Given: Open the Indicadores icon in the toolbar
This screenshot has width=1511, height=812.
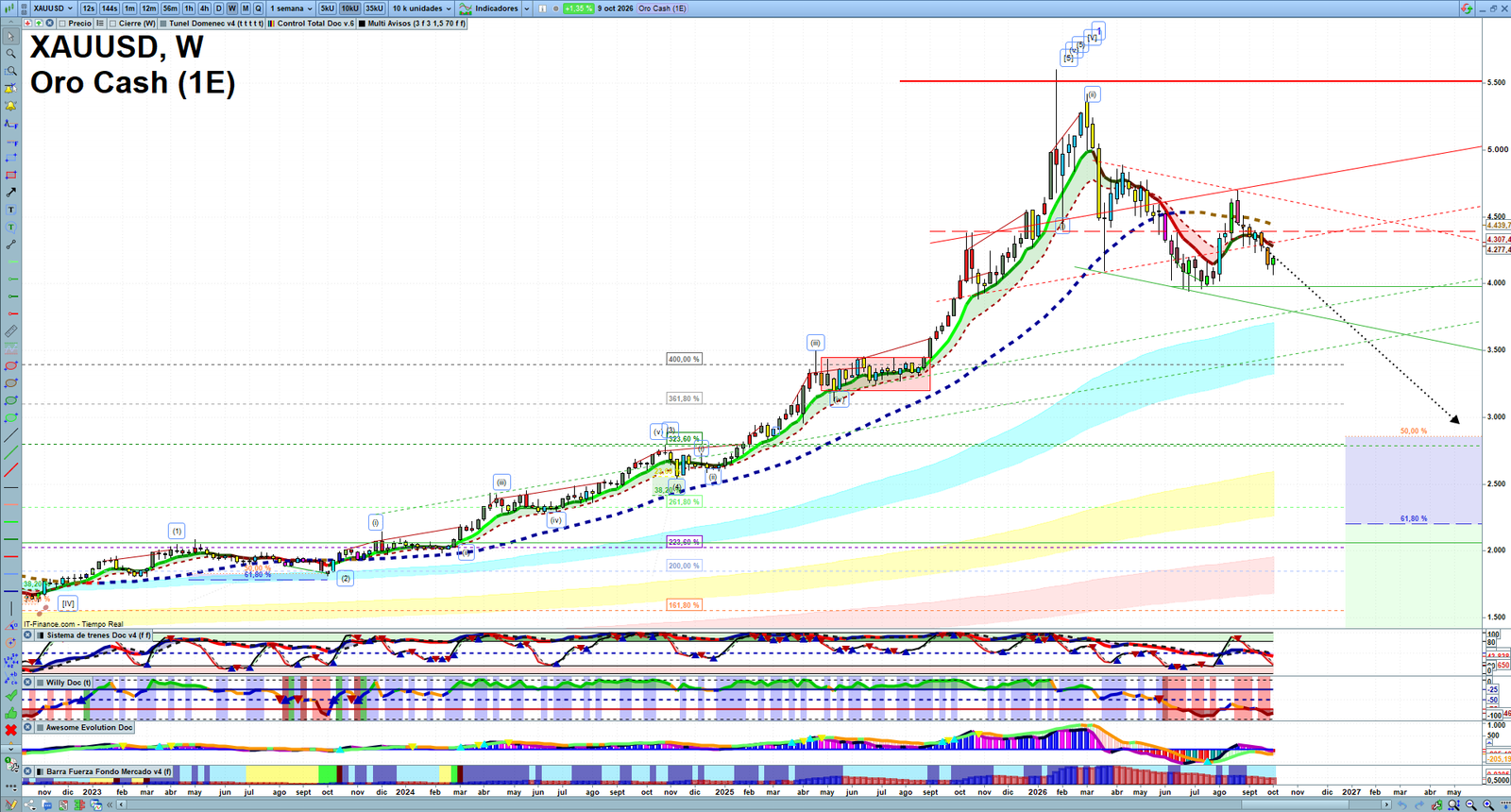Looking at the screenshot, I should click(x=465, y=8).
